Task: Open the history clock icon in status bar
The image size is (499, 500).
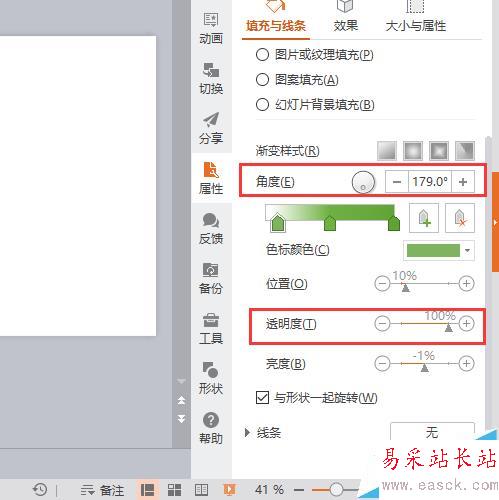Action: 40,490
